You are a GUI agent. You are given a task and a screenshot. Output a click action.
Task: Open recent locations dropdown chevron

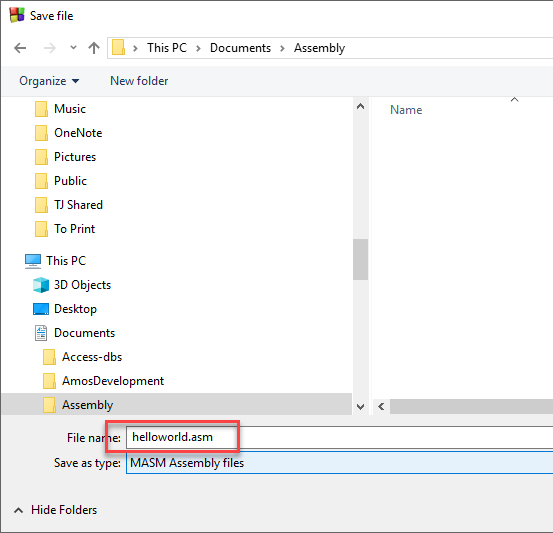click(x=73, y=47)
